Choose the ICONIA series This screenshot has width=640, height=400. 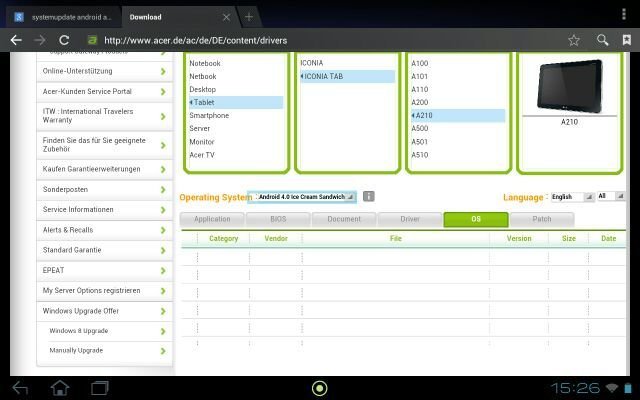click(x=312, y=63)
